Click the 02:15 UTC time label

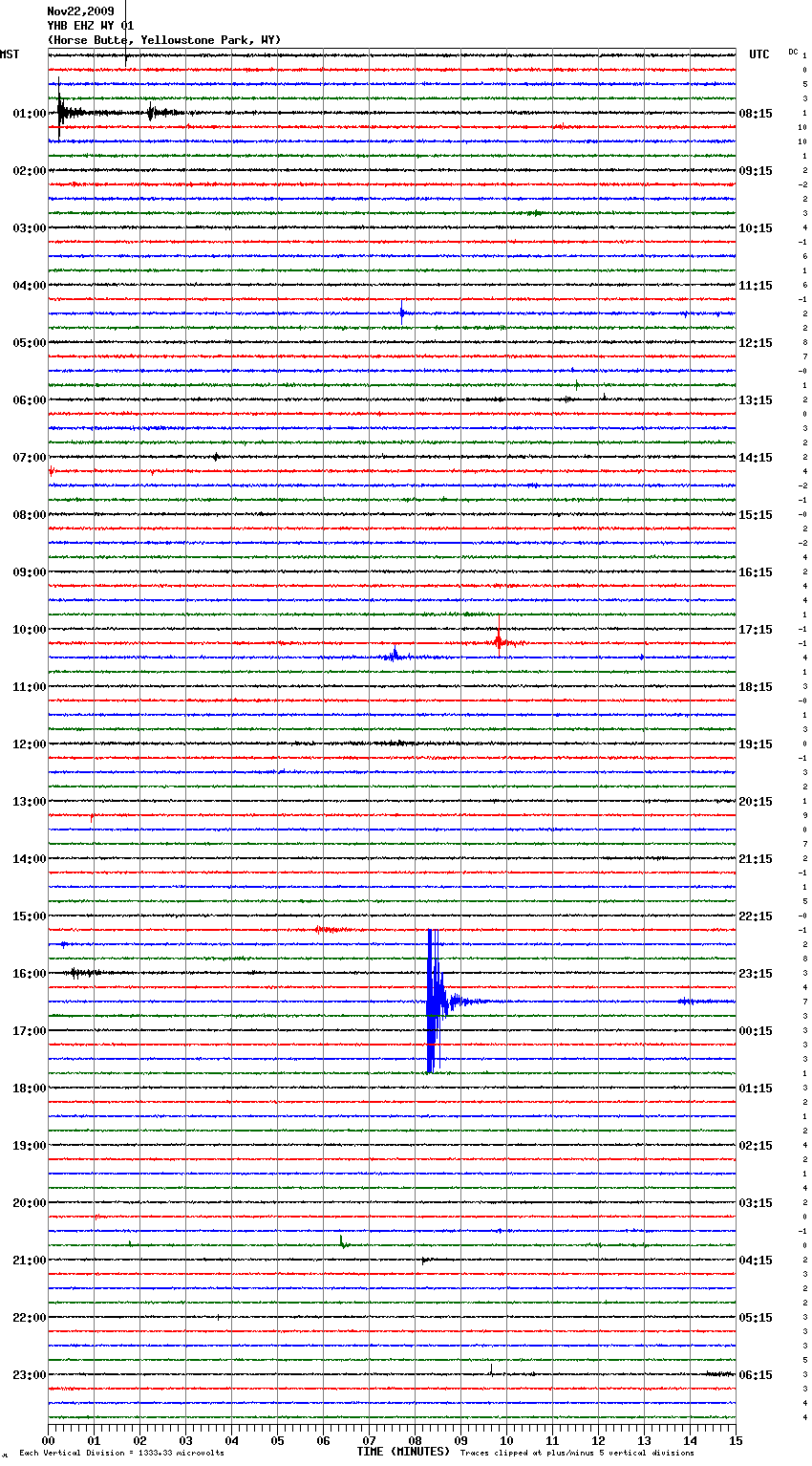coord(756,1146)
